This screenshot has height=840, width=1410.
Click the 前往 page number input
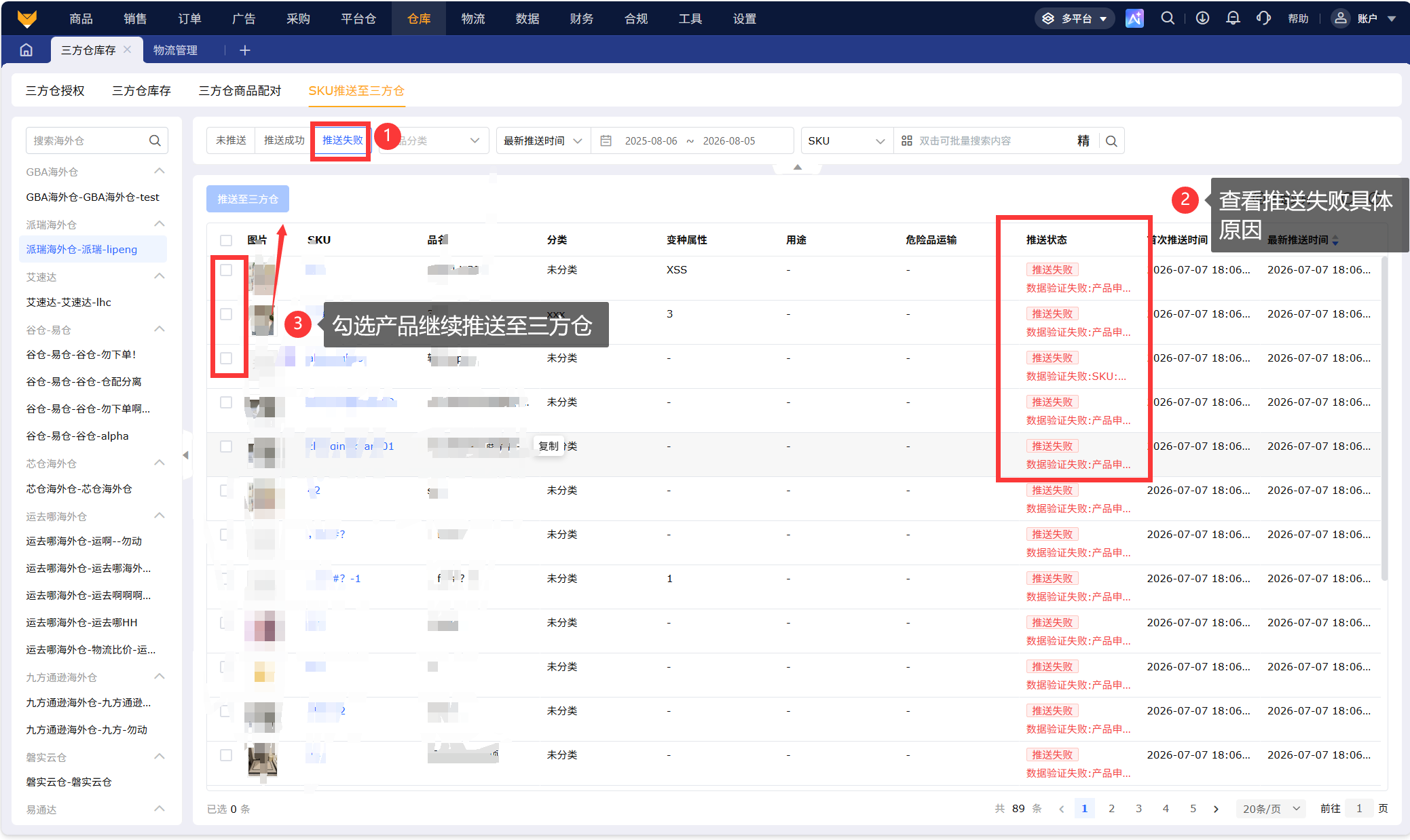point(1359,809)
